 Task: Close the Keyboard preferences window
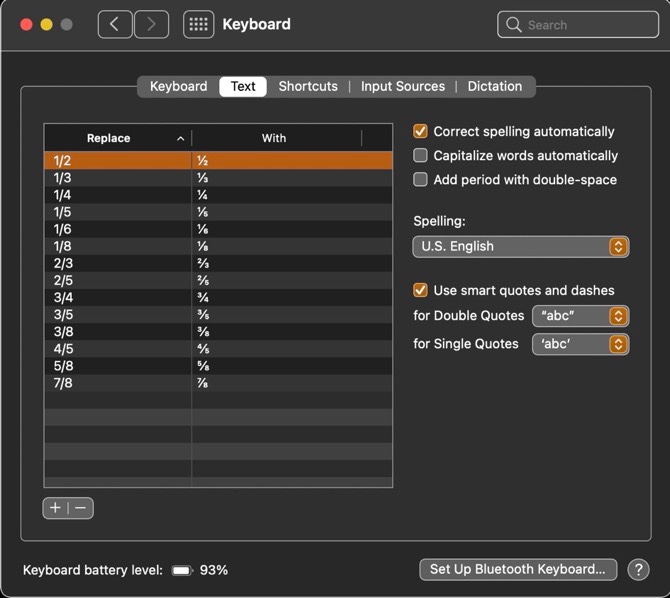click(26, 24)
